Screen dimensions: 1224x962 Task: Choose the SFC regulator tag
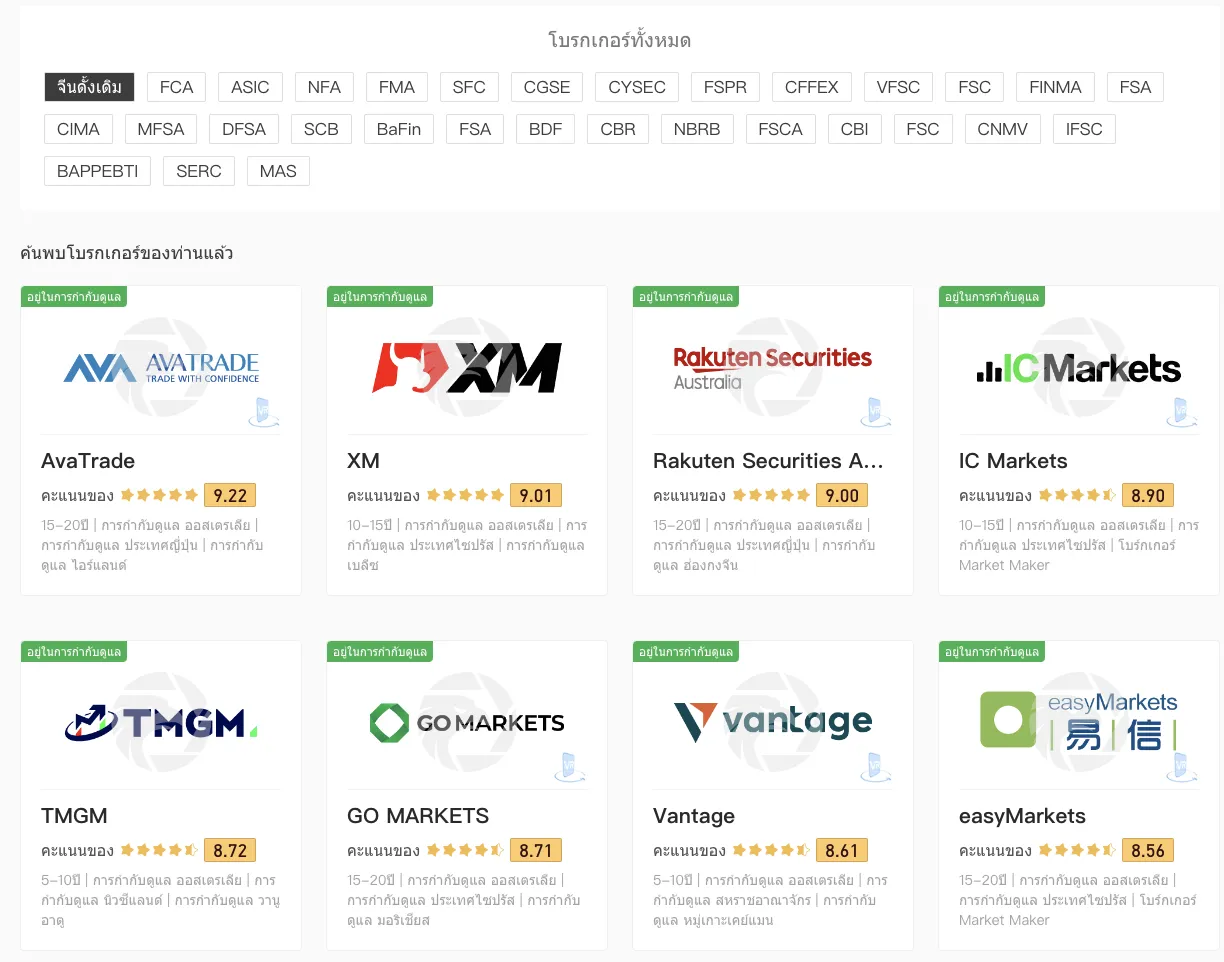(469, 87)
